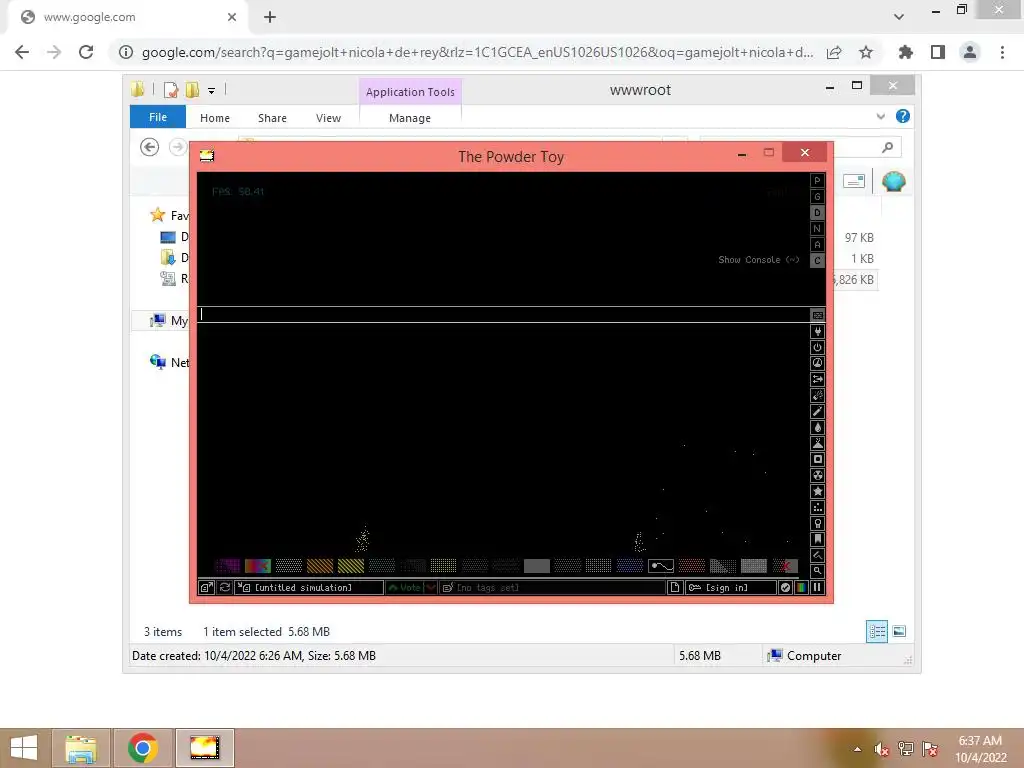Viewport: 1024px width, 768px height.
Task: Enable the P view mode
Action: (817, 180)
